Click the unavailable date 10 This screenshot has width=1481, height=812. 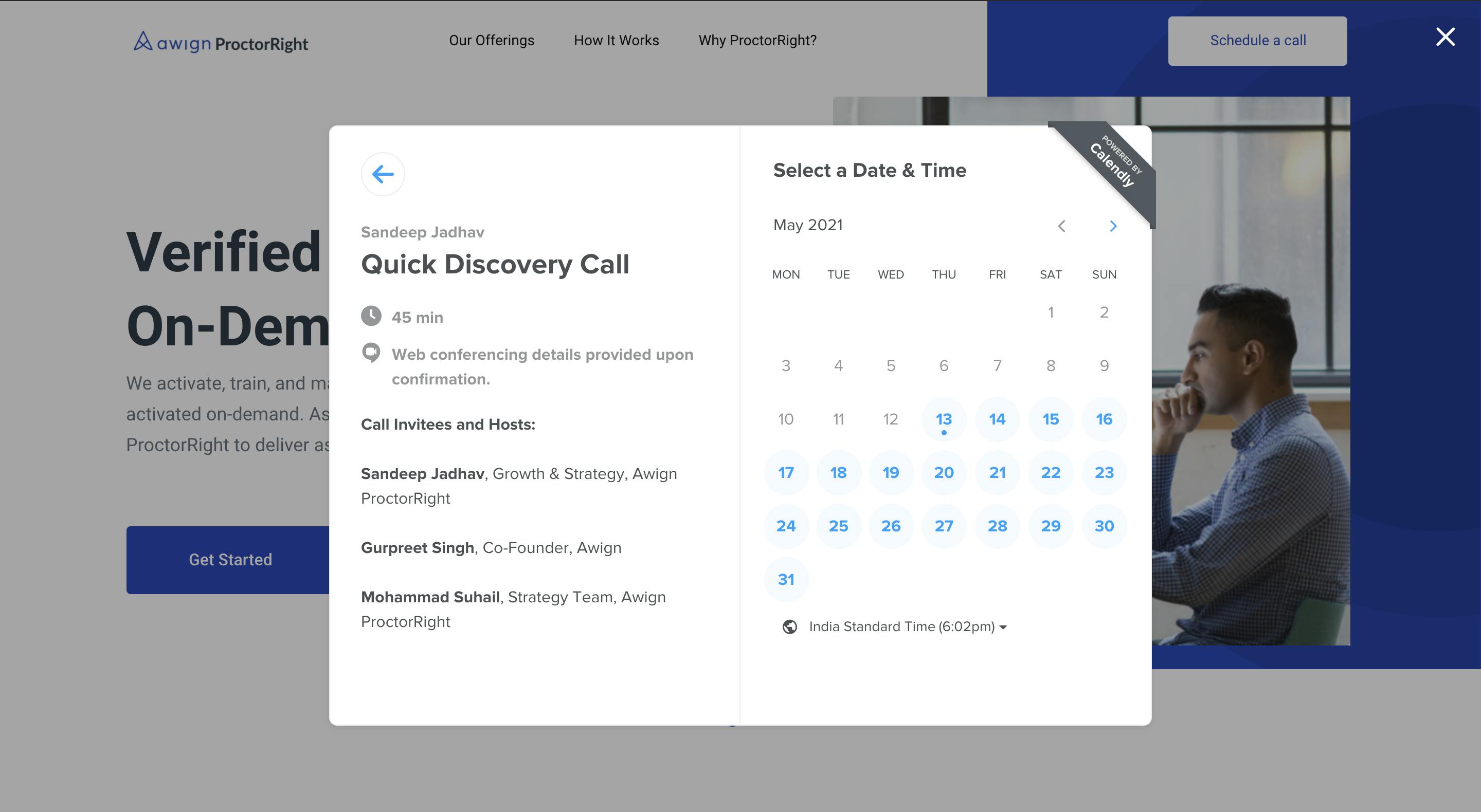tap(786, 419)
